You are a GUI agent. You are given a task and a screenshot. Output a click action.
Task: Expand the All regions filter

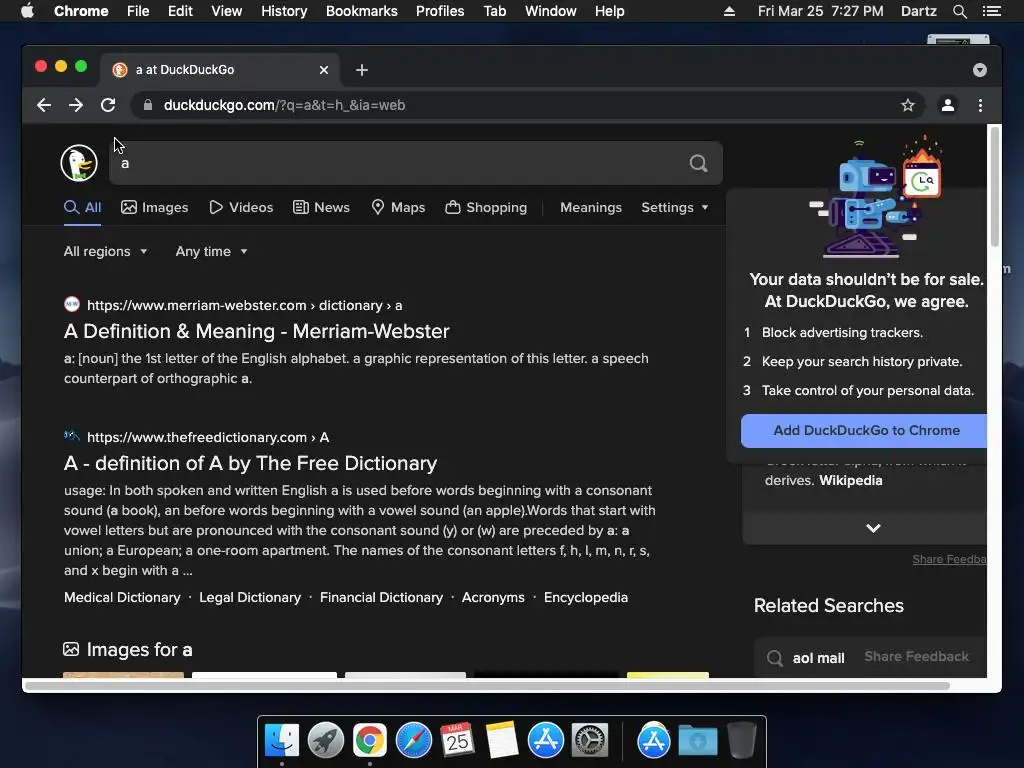point(105,251)
